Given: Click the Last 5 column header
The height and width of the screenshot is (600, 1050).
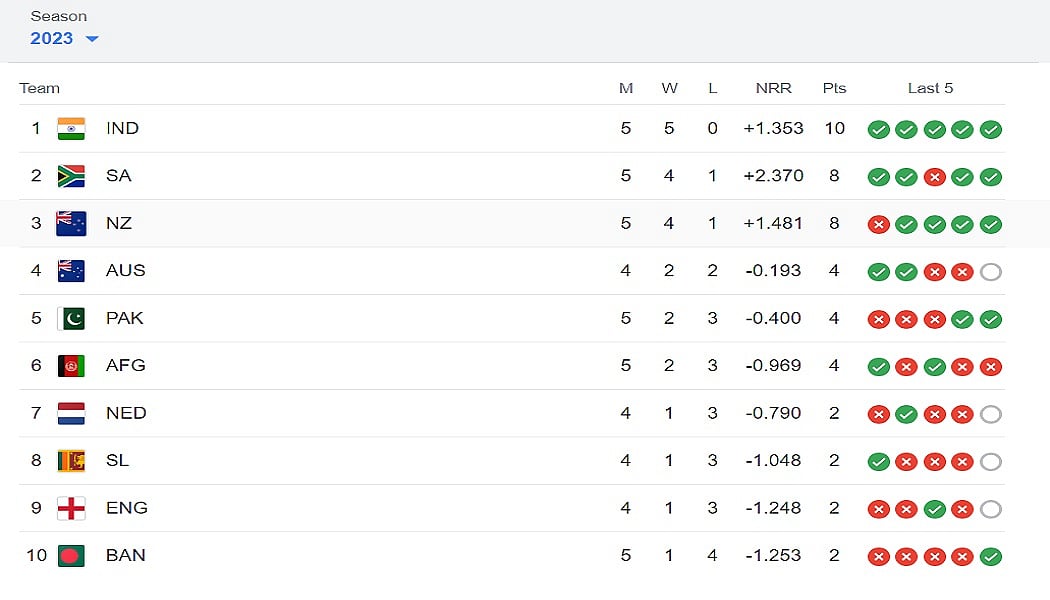Looking at the screenshot, I should pos(930,88).
